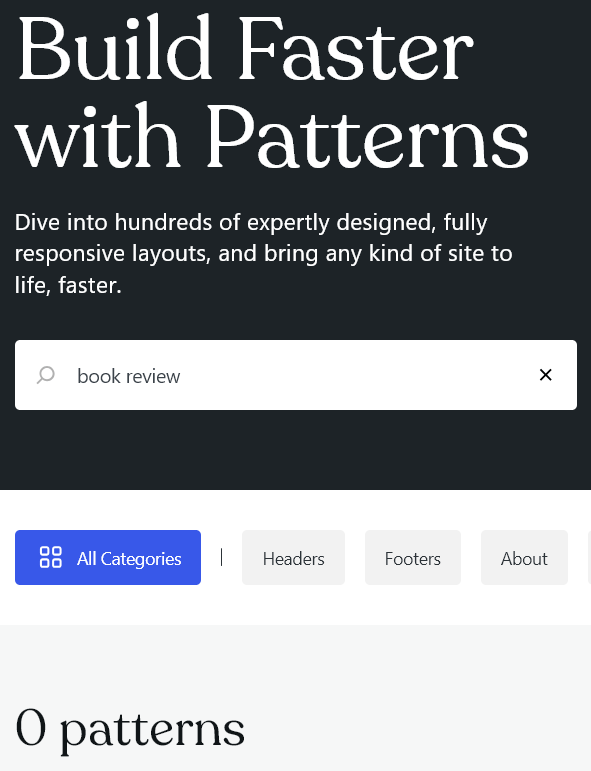Filter patterns by Headers category
The width and height of the screenshot is (591, 771).
293,557
